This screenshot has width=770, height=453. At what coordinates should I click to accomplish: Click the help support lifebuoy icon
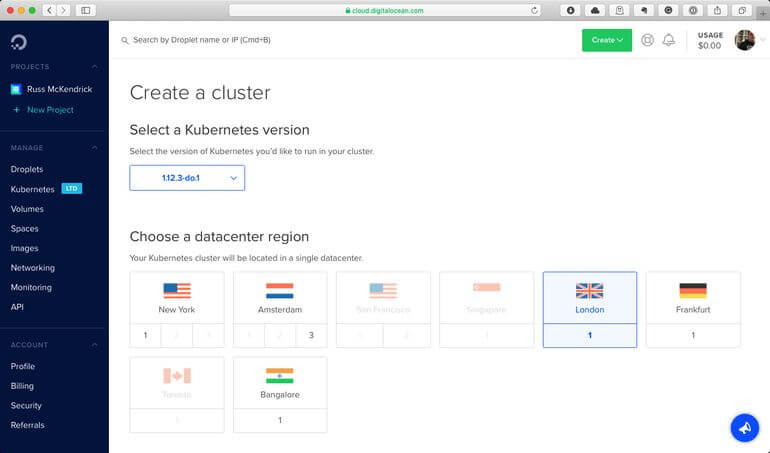[648, 40]
